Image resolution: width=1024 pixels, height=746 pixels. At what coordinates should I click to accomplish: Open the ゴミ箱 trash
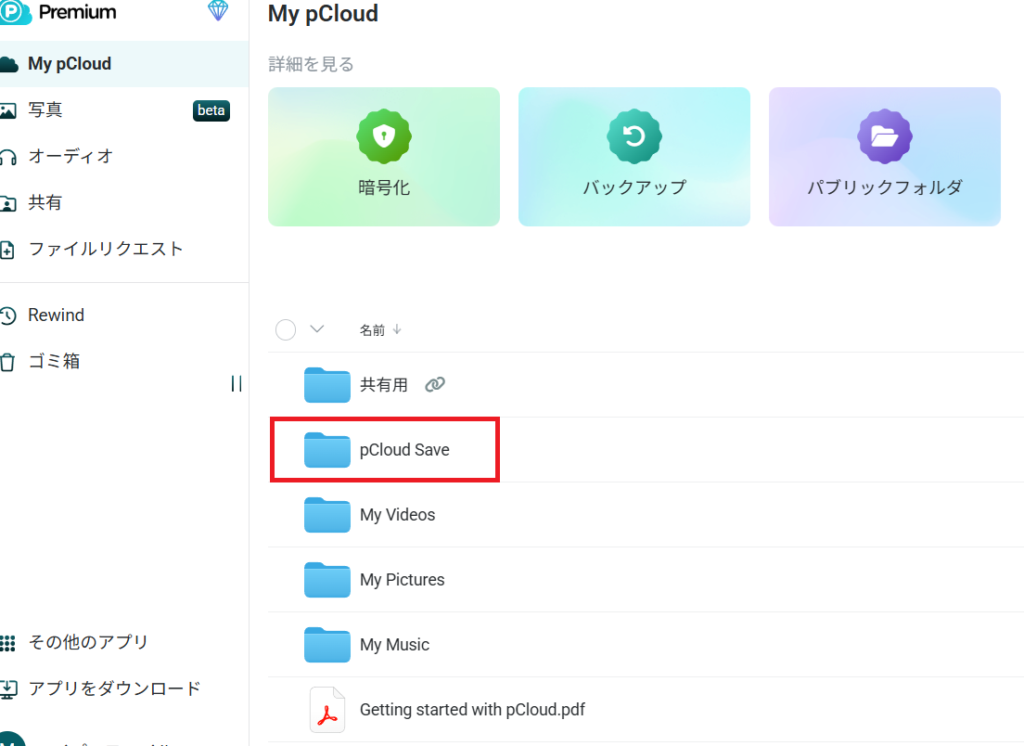53,362
